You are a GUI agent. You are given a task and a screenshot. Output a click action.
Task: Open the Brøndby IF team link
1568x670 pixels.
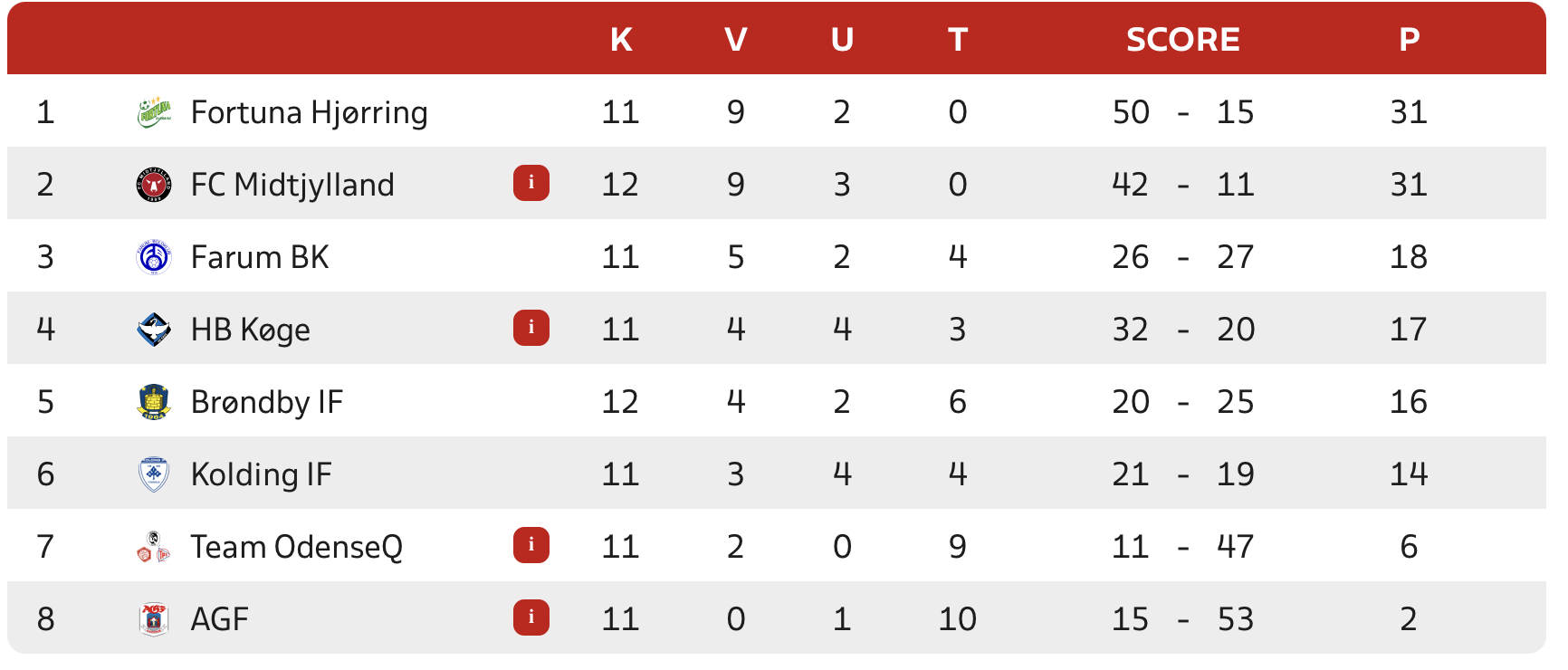pos(267,402)
